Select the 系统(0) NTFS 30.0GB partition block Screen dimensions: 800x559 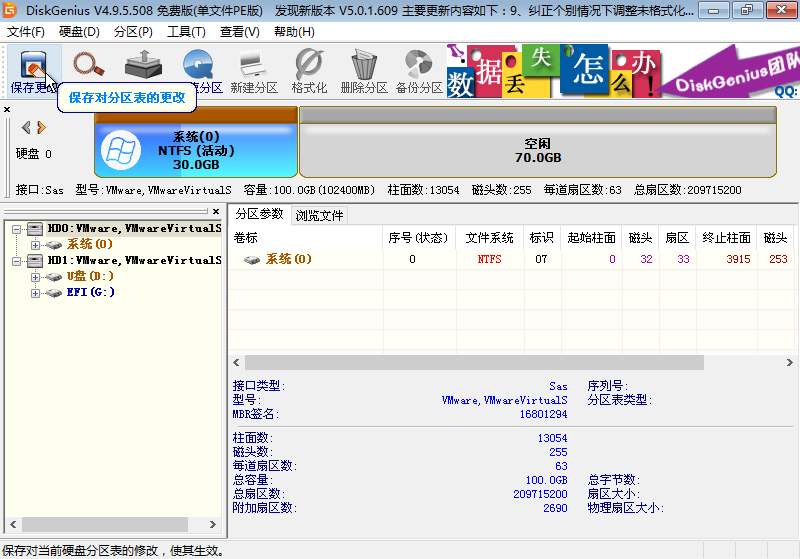(x=196, y=142)
